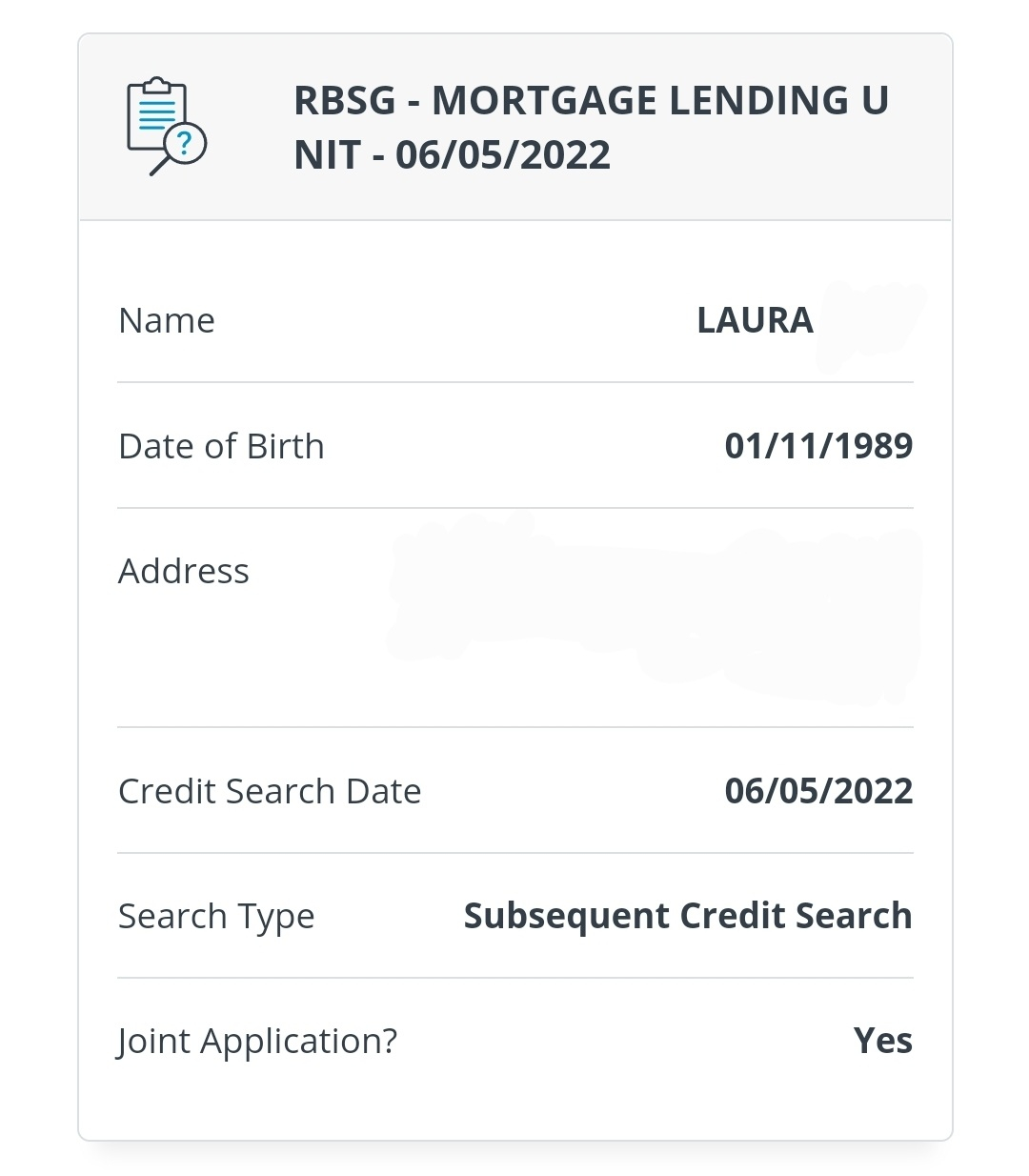Select the RBSG Mortgage Lending Unit title
Image resolution: width=1029 pixels, height=1176 pixels.
(591, 128)
